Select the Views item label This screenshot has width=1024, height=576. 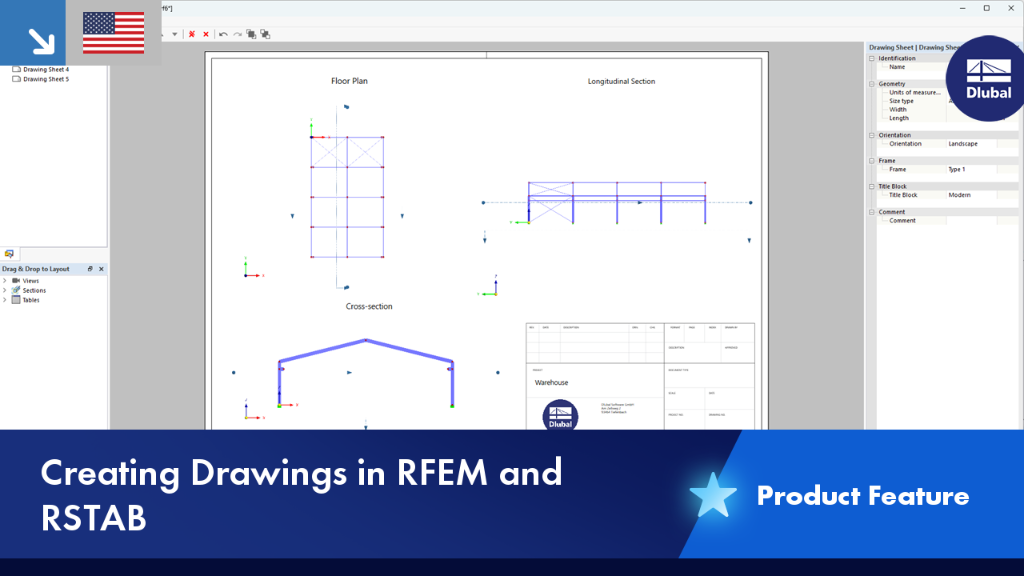(31, 281)
